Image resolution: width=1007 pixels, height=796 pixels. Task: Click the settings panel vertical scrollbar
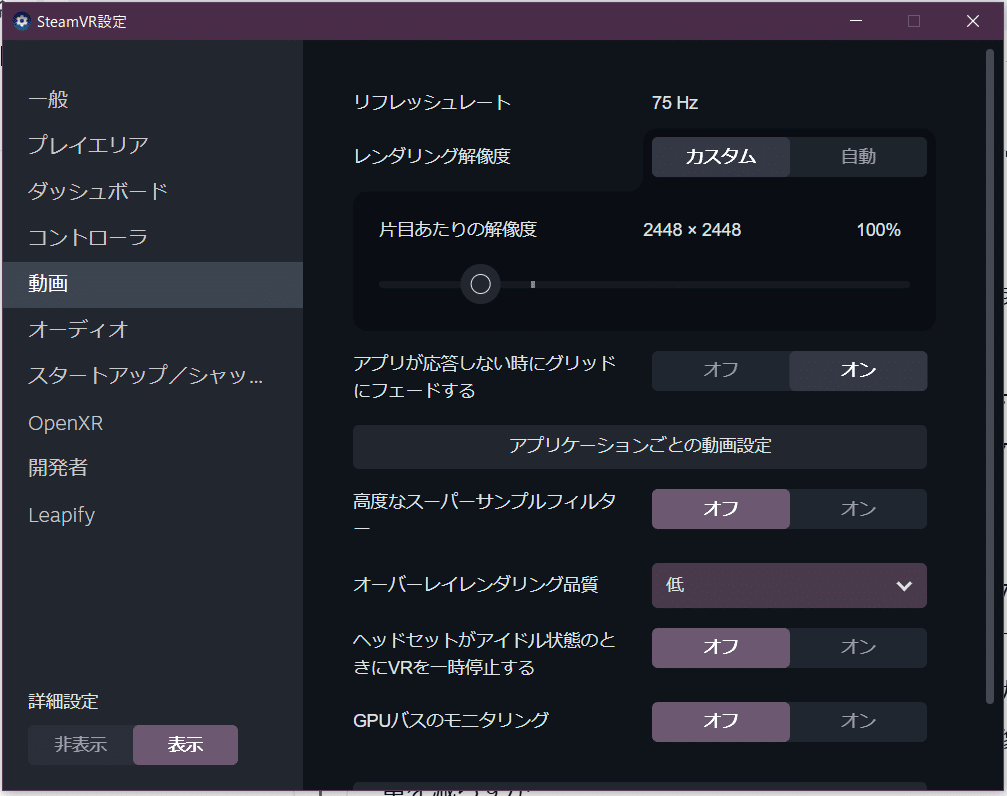coord(990,376)
